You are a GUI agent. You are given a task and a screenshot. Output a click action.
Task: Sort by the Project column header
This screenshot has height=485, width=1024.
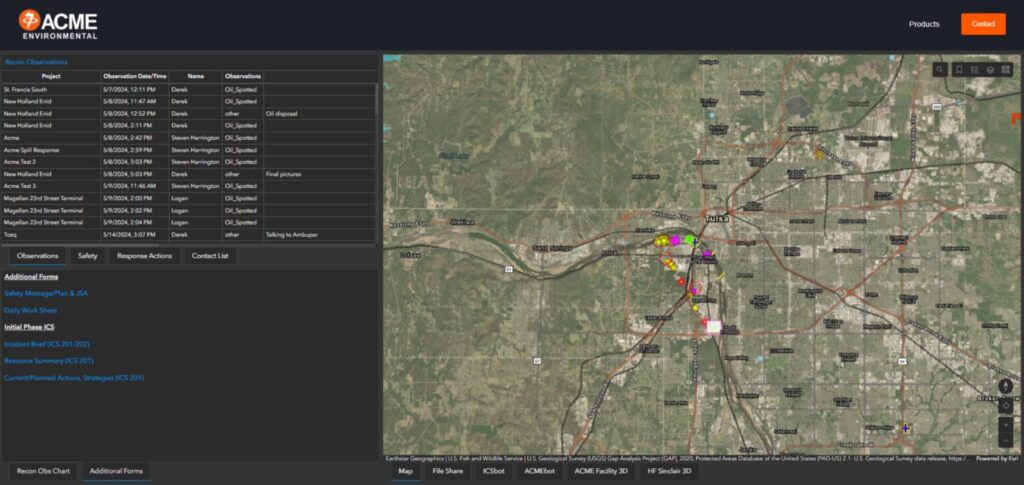click(51, 76)
